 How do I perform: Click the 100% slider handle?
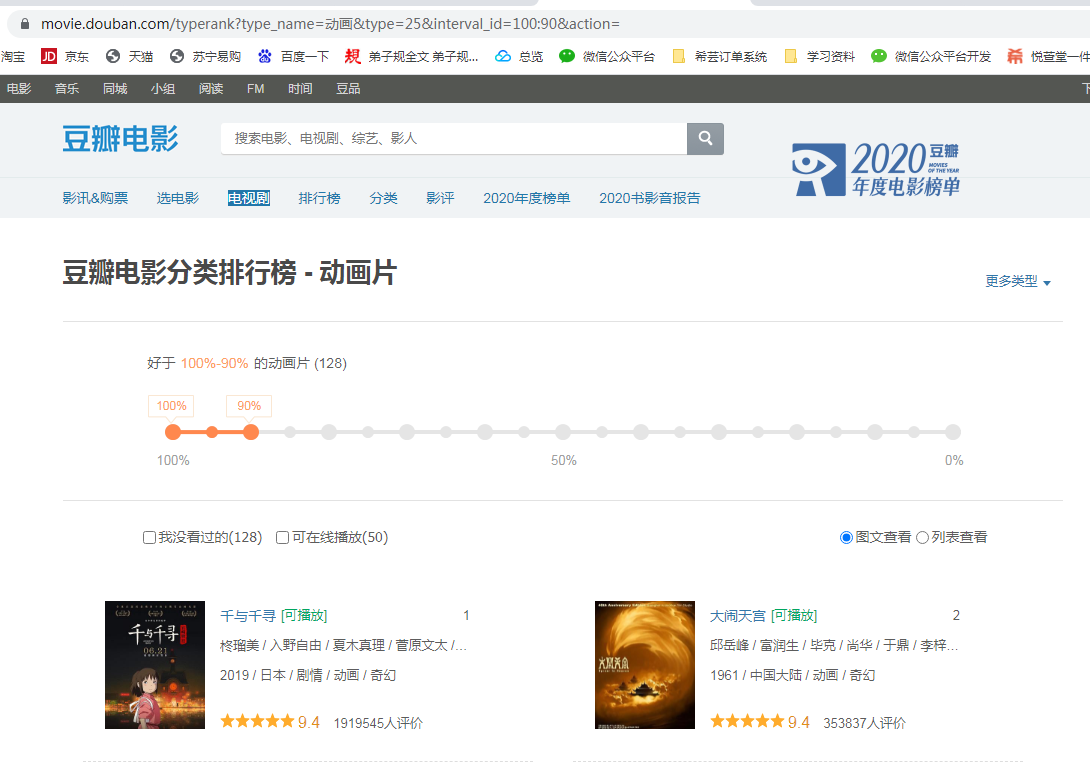[173, 432]
